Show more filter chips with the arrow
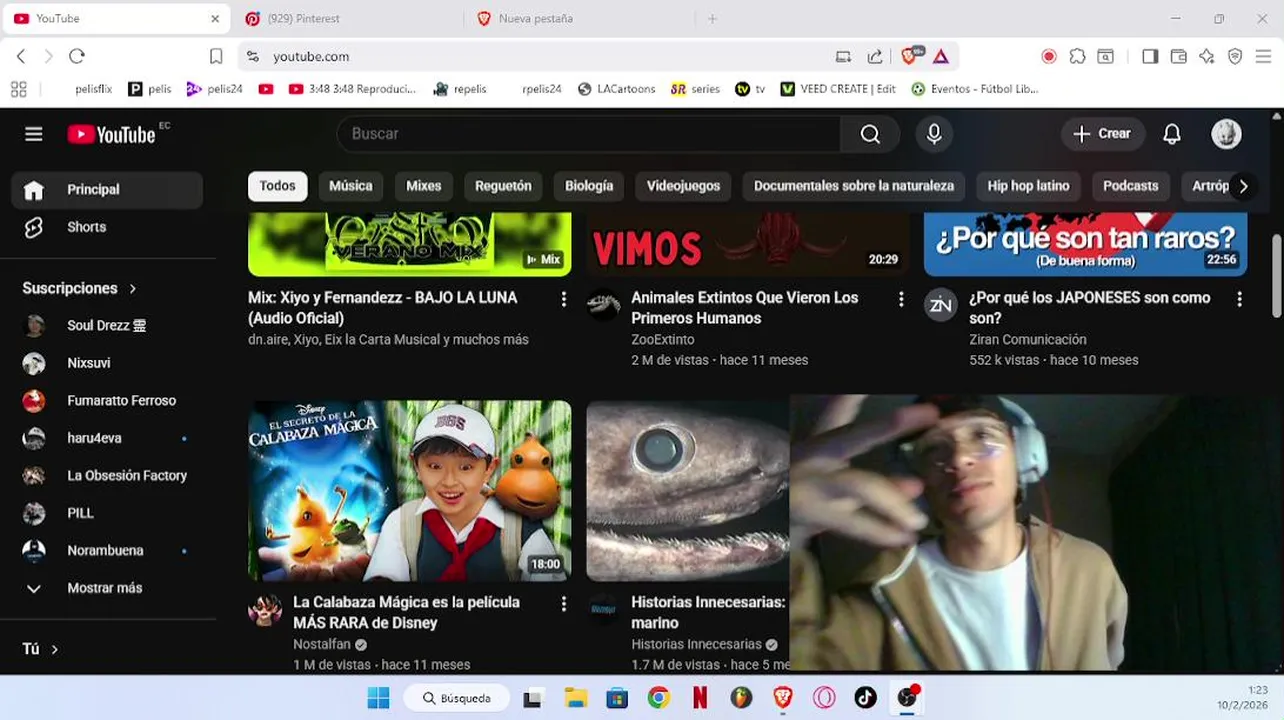 tap(1243, 186)
